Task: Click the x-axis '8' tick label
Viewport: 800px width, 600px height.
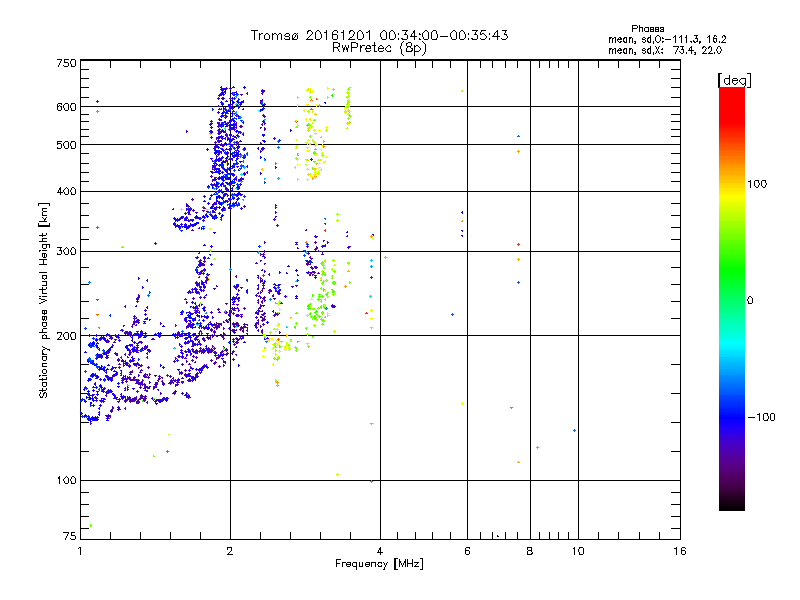Action: (x=530, y=551)
